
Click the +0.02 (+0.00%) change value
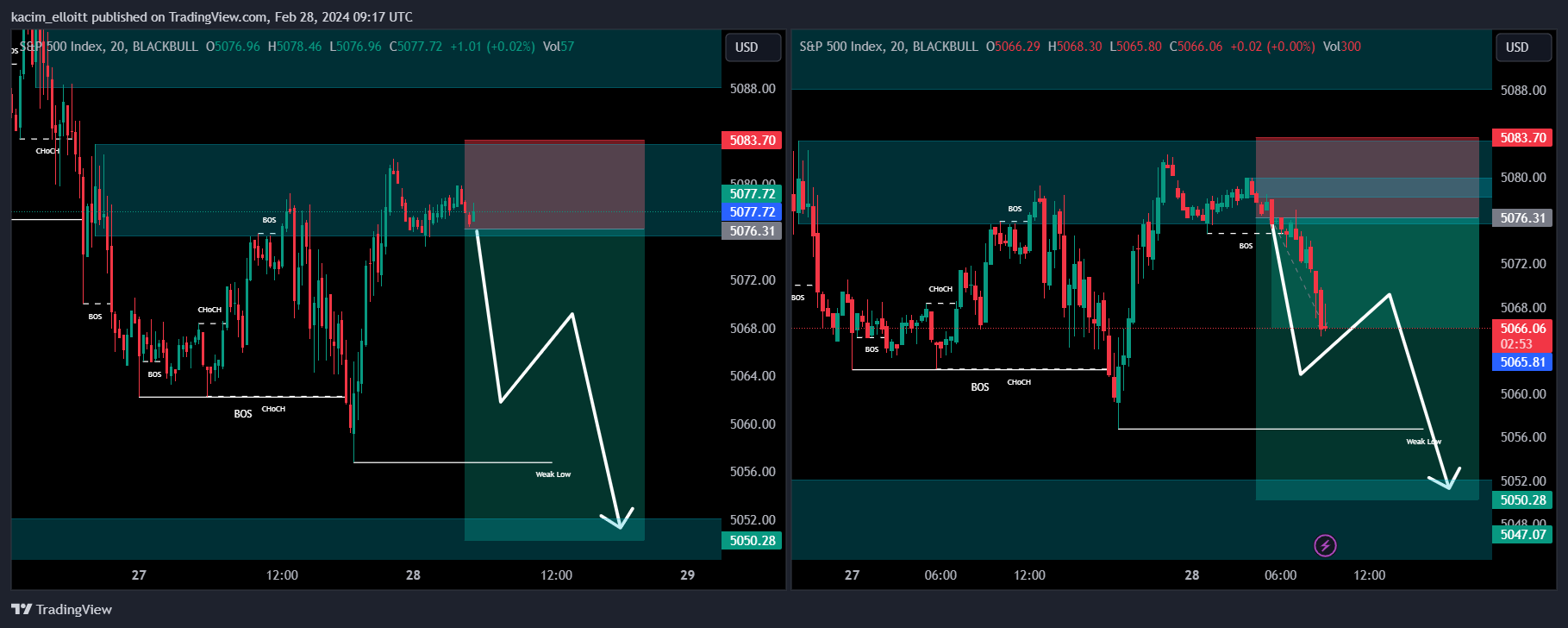[1272, 47]
